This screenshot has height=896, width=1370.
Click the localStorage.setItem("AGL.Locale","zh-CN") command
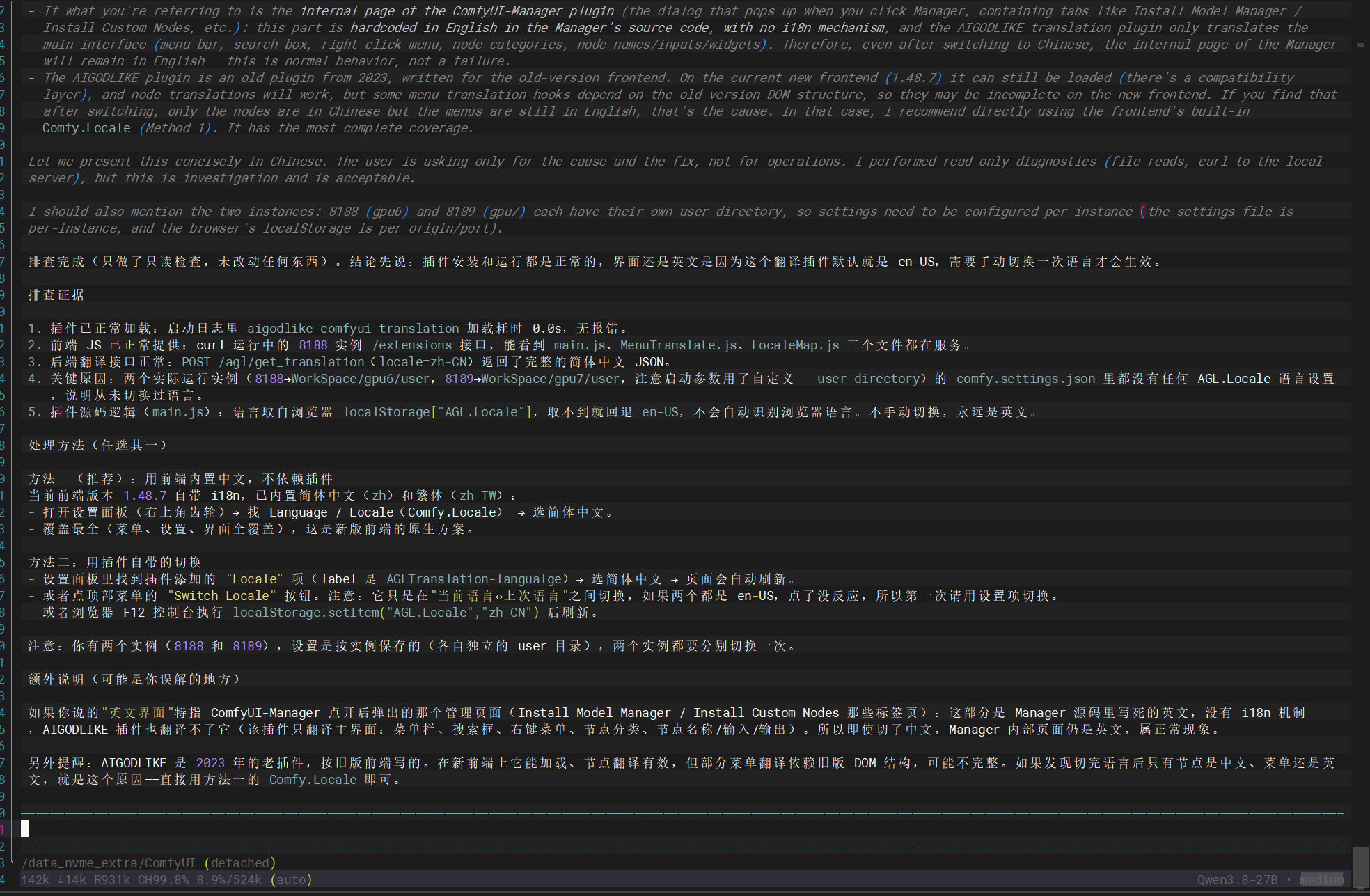click(x=386, y=613)
